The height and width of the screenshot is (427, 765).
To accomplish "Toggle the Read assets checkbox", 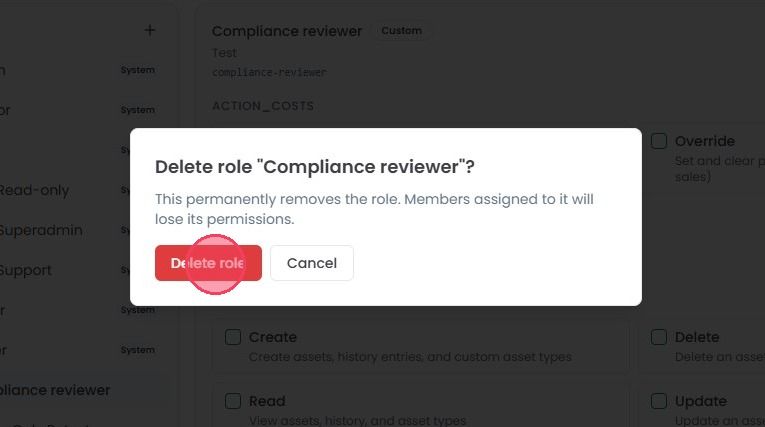I will [x=233, y=401].
